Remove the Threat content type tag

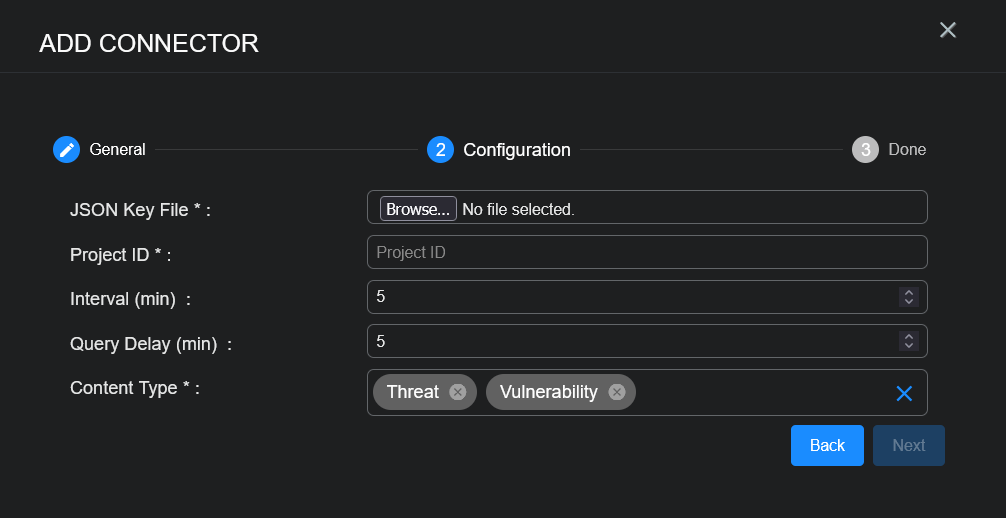457,392
